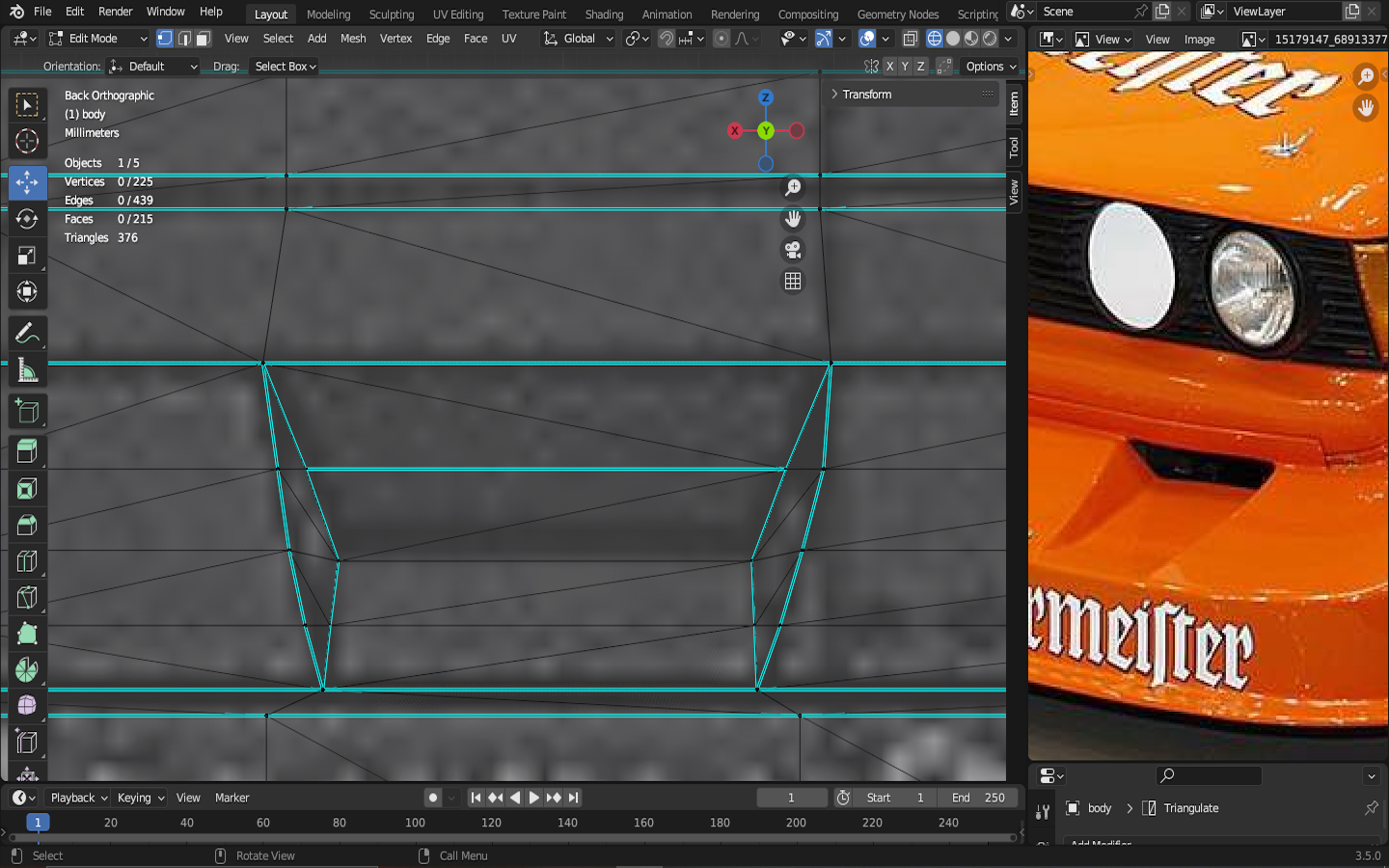Screen dimensions: 1389x868
Task: Click the 3D viewport zoom magnifier gizmo
Action: click(x=793, y=187)
